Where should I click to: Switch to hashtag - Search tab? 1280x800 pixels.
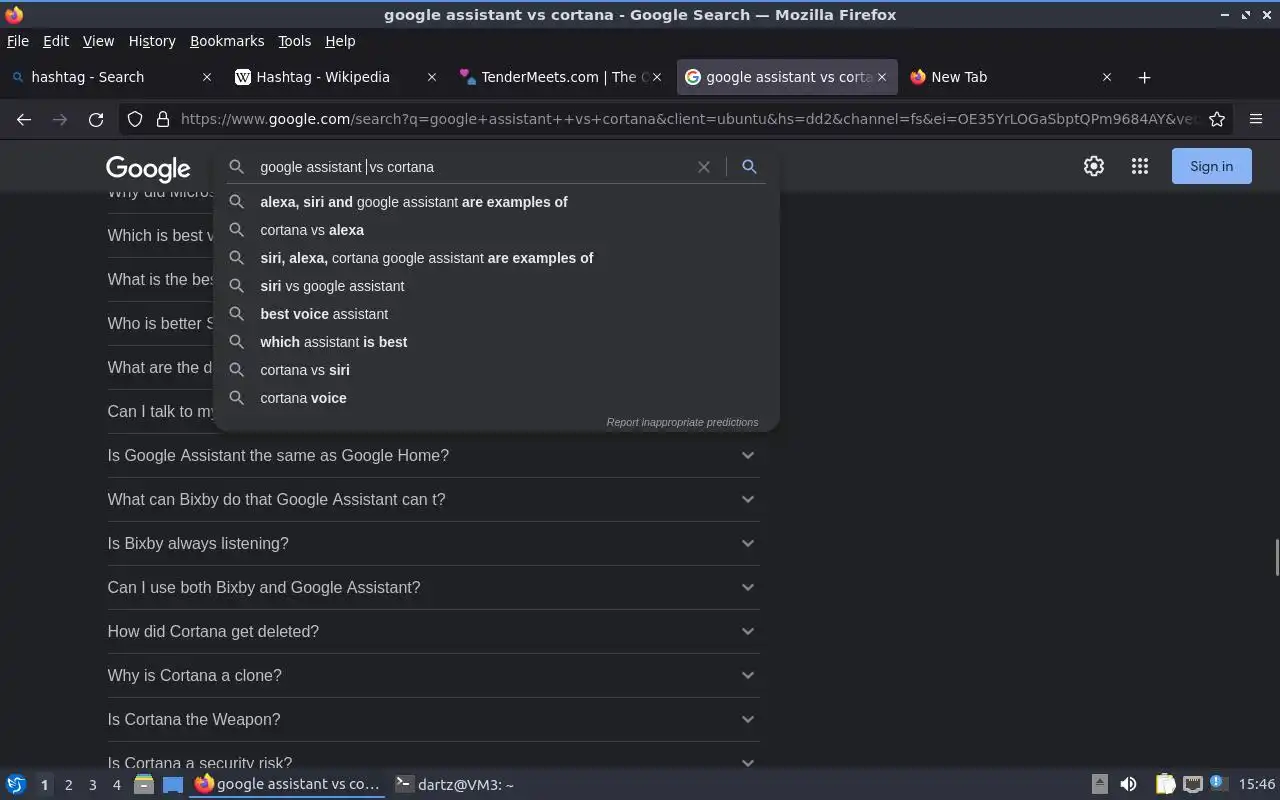click(109, 77)
